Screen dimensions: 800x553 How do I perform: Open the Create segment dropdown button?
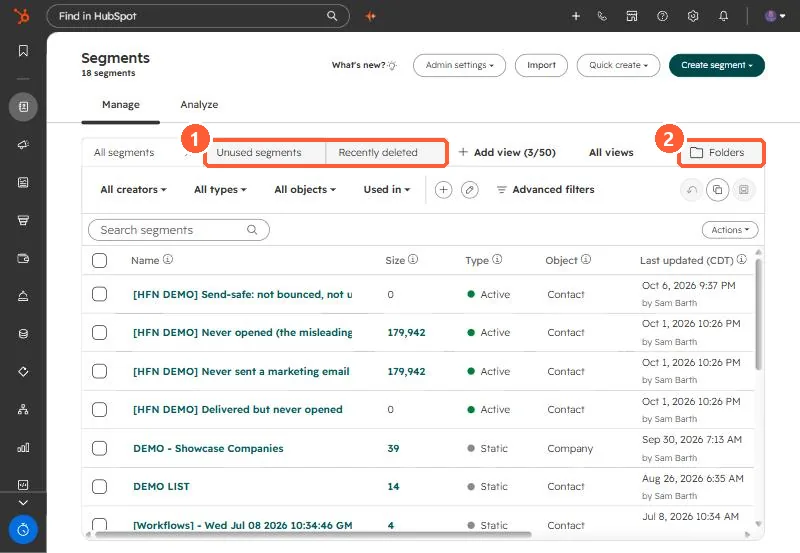click(717, 65)
